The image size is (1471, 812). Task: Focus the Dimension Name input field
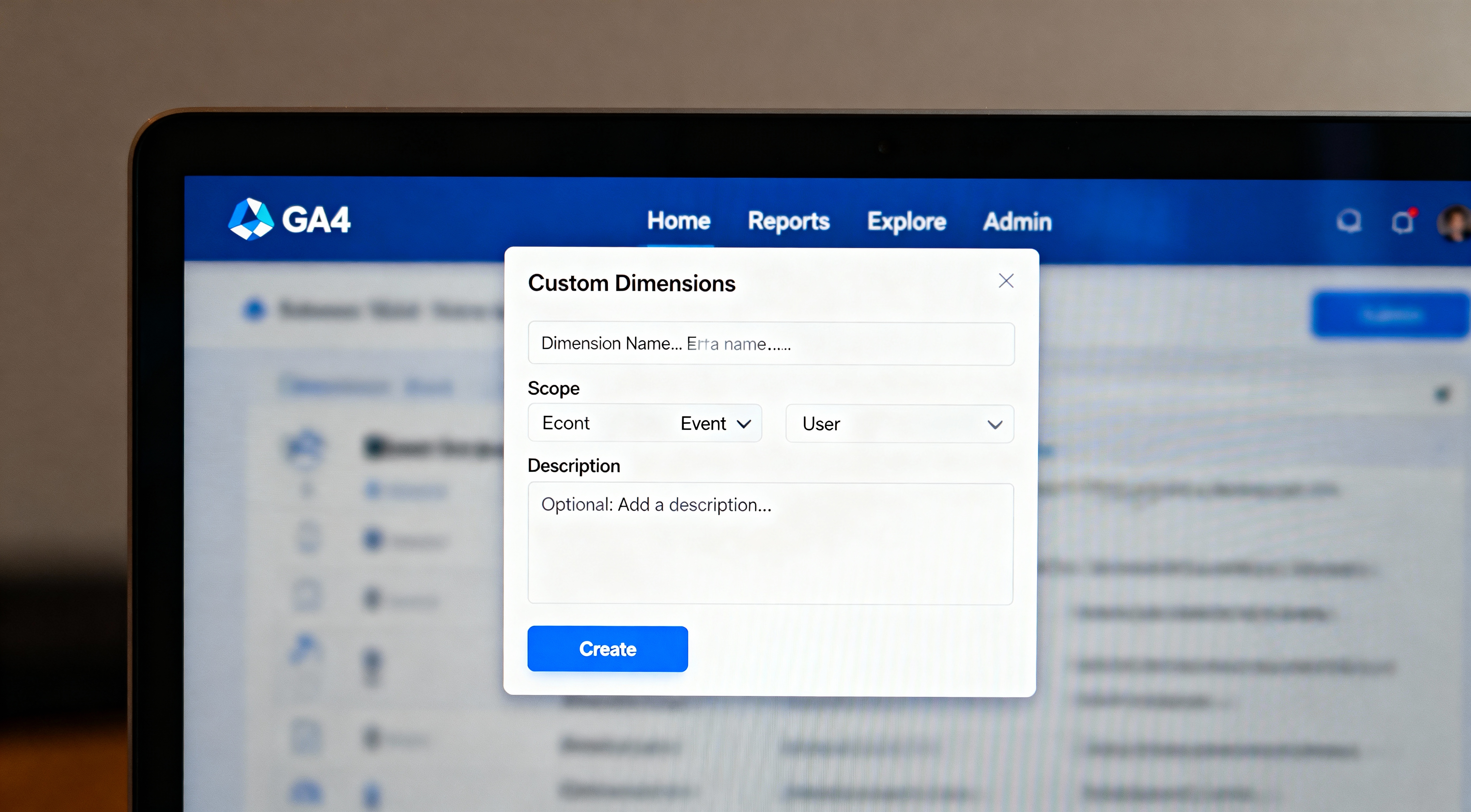772,343
